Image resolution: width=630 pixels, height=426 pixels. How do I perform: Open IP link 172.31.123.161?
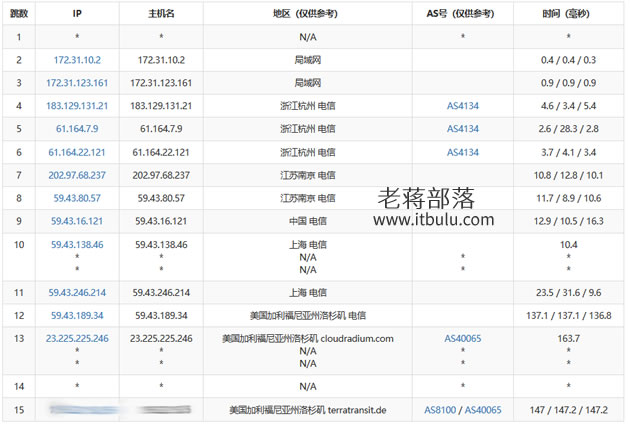pyautogui.click(x=77, y=83)
